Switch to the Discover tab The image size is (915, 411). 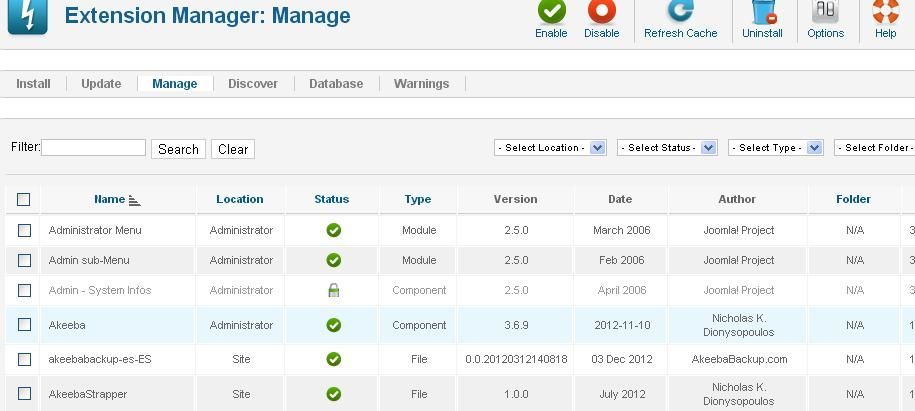pyautogui.click(x=253, y=83)
